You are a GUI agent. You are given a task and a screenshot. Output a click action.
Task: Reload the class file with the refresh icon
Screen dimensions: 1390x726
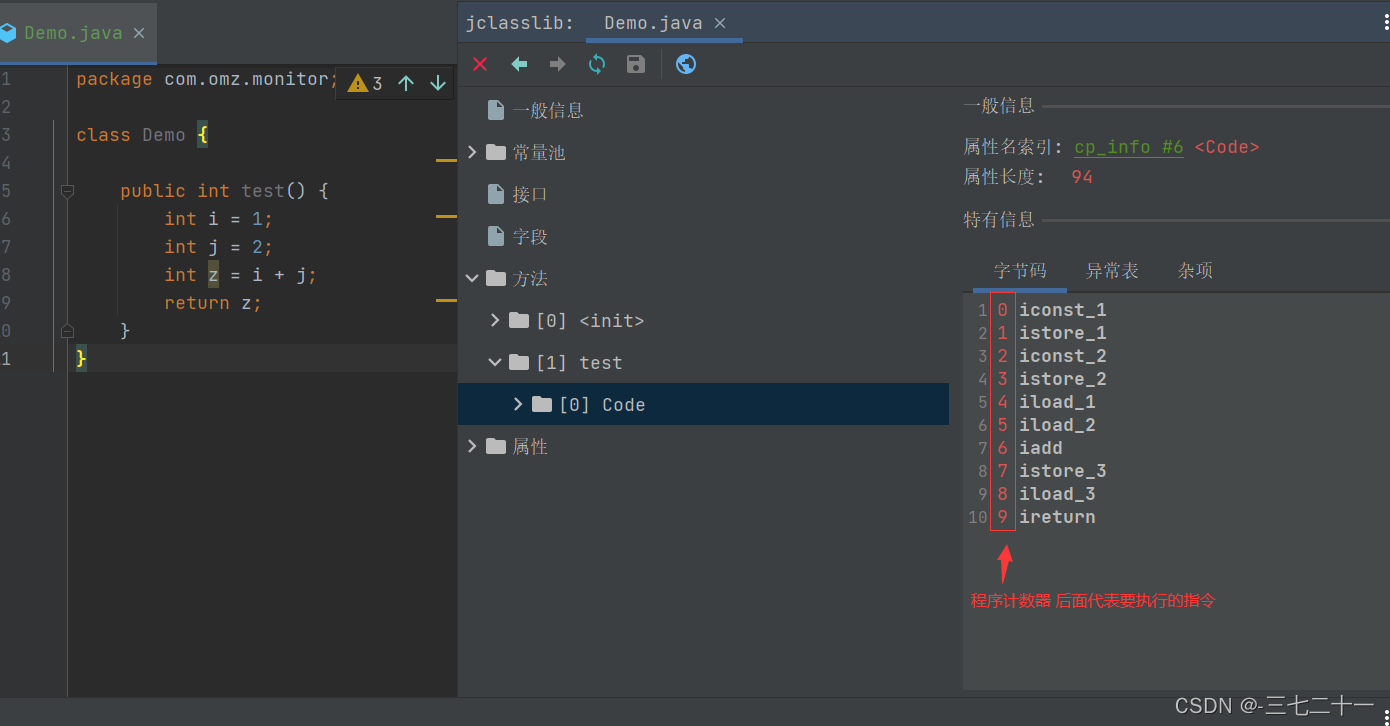[x=597, y=64]
